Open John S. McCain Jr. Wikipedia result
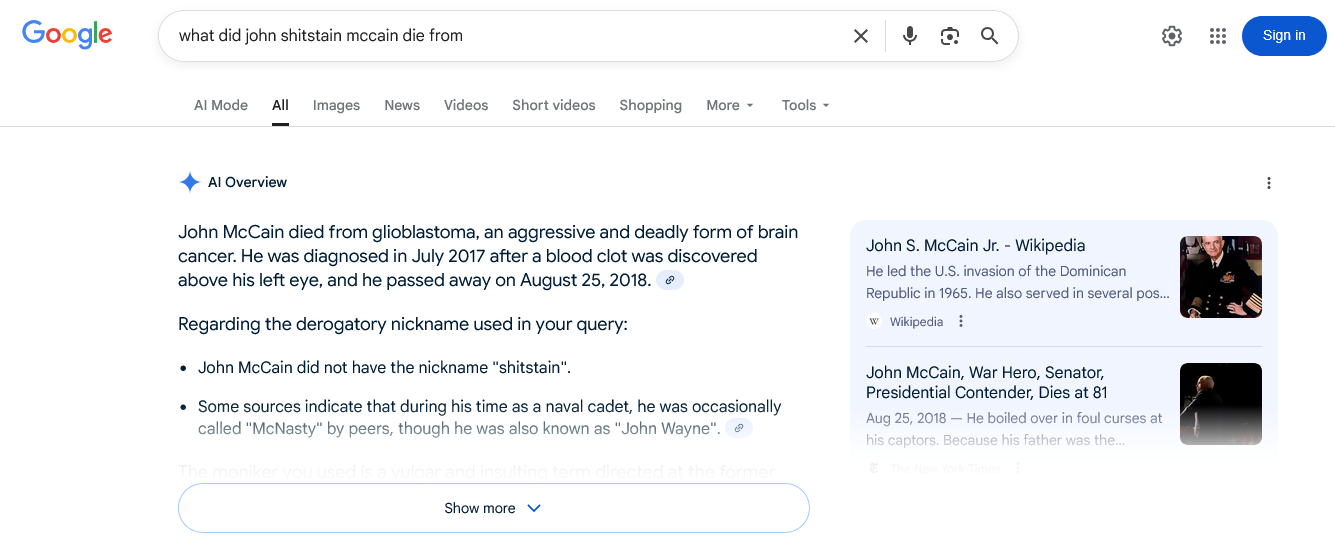 point(975,246)
